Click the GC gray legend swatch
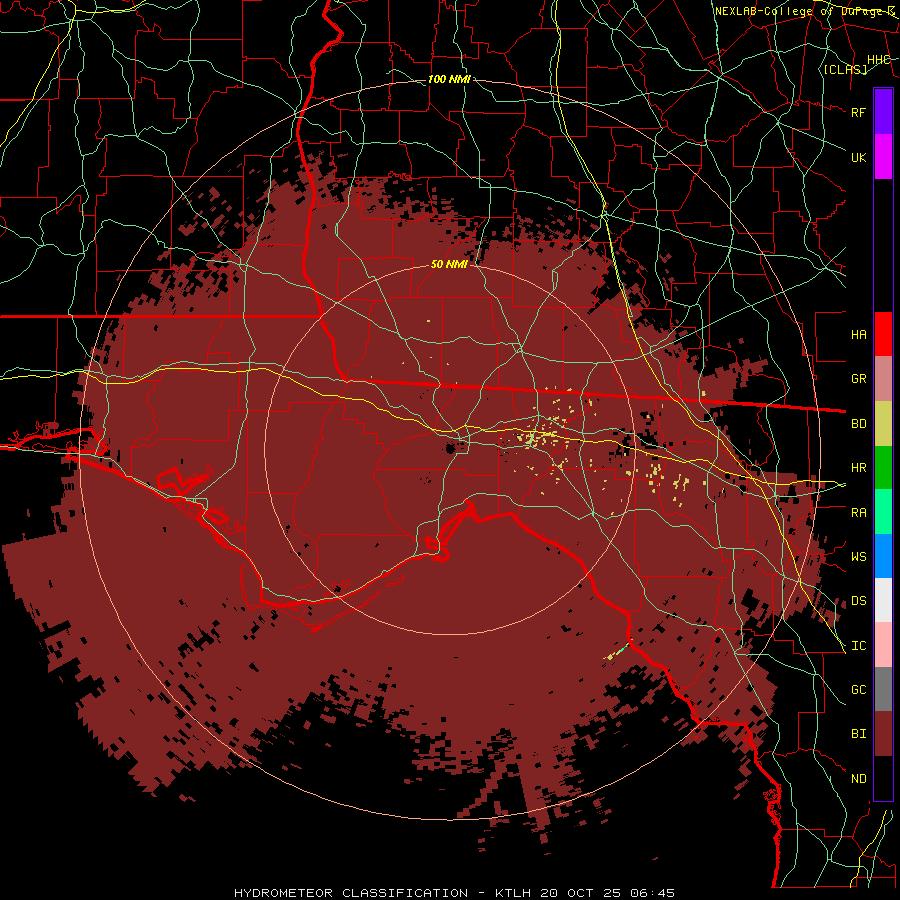This screenshot has height=900, width=900. click(883, 689)
